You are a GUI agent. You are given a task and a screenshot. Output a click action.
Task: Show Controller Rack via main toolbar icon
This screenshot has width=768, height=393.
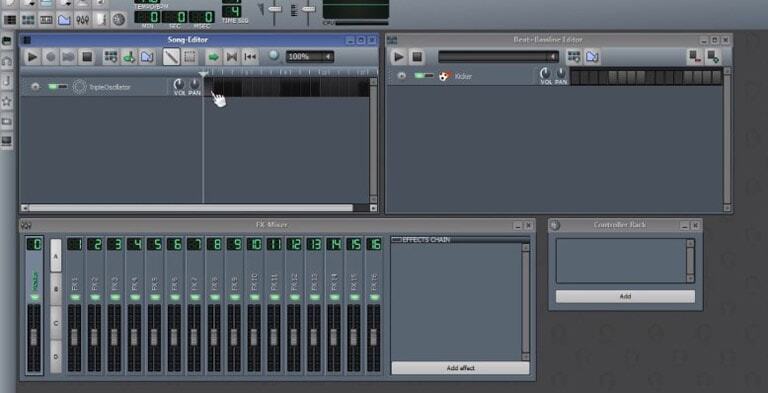tap(119, 20)
